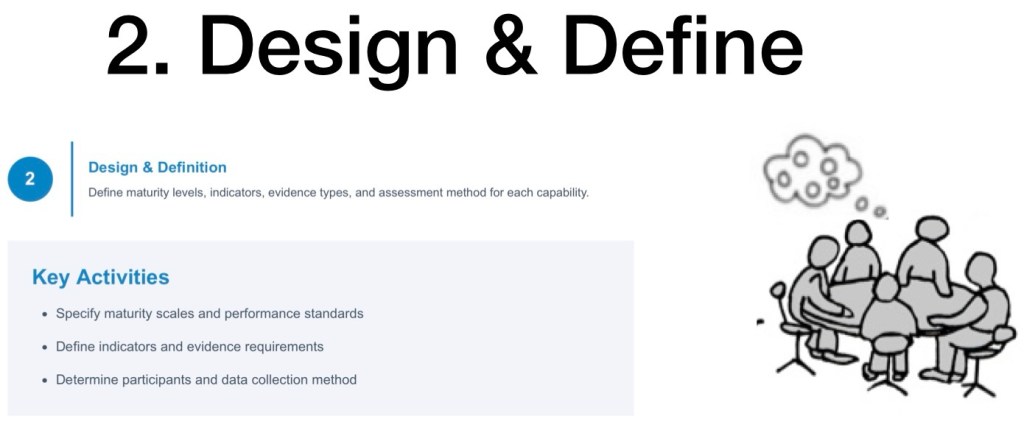Select 'Specify maturity scales and performance standards' text
Viewport: 1024px width, 430px height.
point(209,314)
